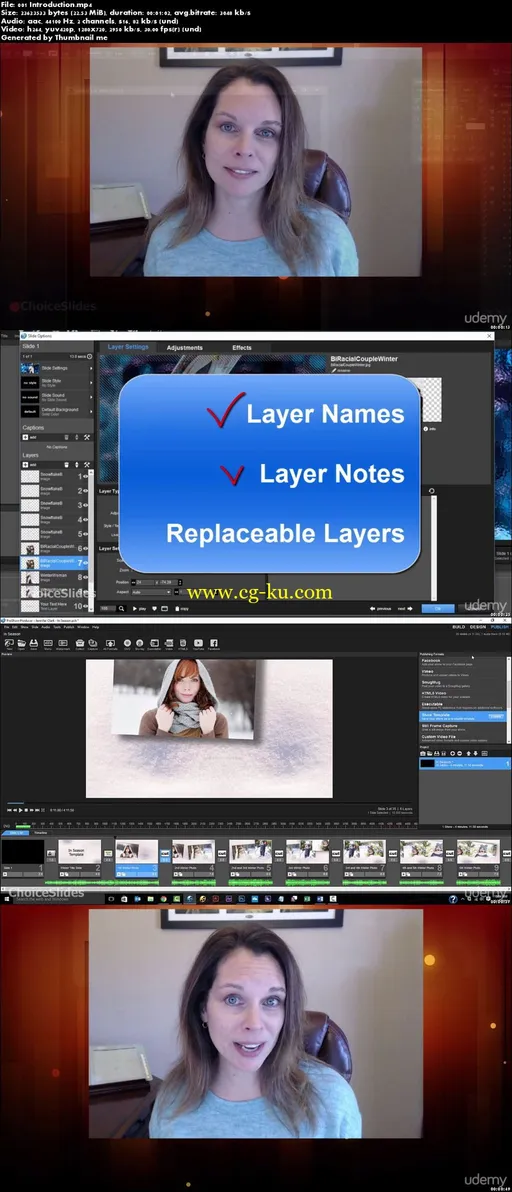
Task: Select slide 5 thumbnail in the slide list
Action: 251,851
